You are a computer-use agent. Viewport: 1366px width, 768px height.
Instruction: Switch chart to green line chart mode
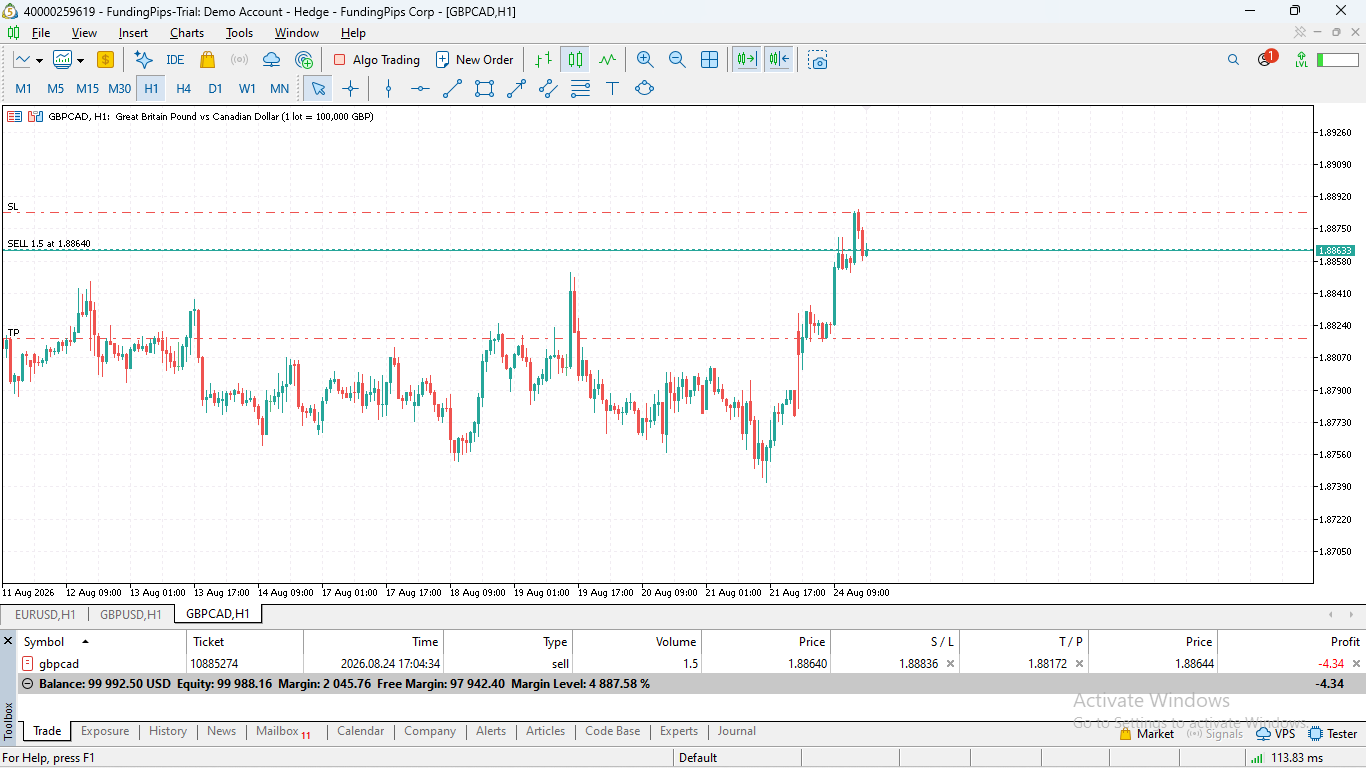(x=607, y=60)
